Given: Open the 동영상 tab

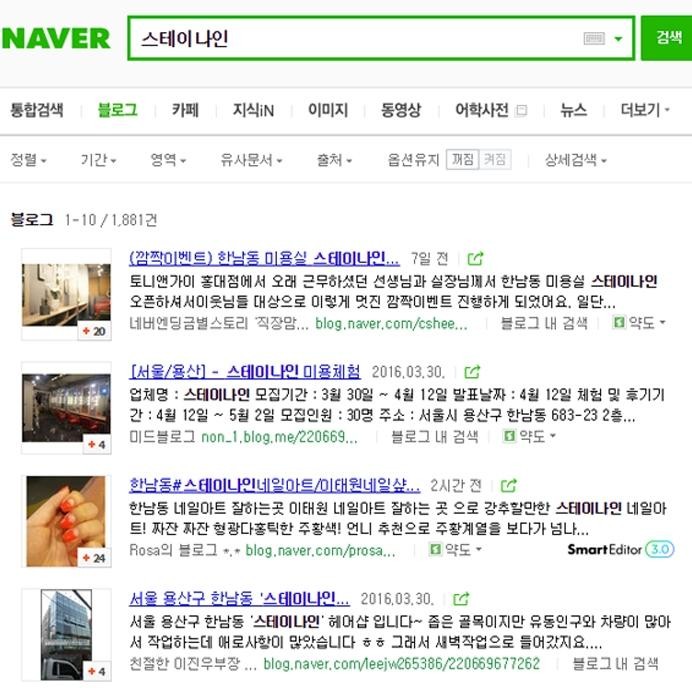Looking at the screenshot, I should pos(401,110).
